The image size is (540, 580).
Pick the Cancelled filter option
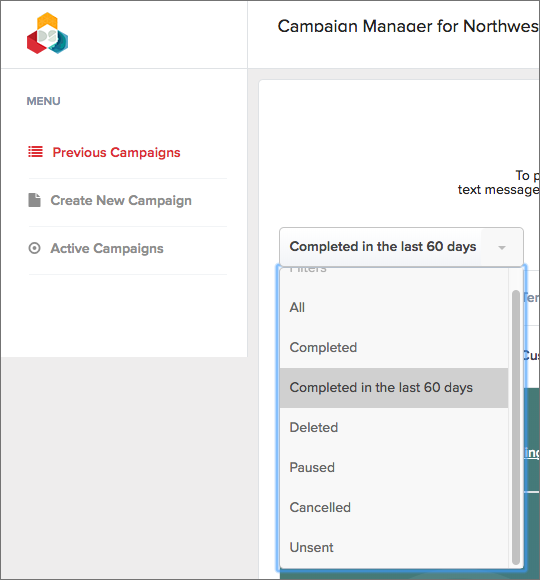click(394, 508)
